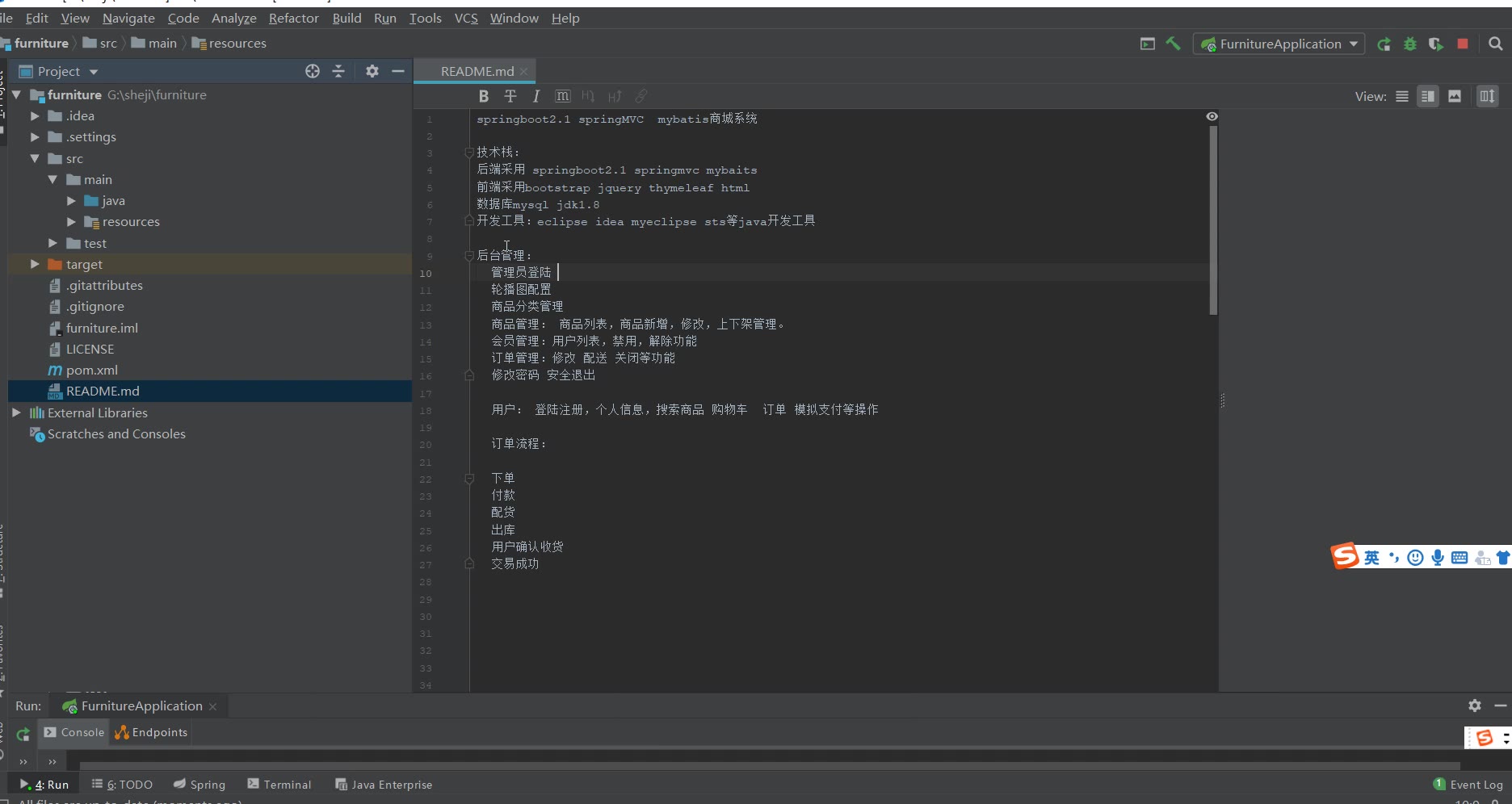
Task: Toggle bold formatting
Action: point(484,96)
